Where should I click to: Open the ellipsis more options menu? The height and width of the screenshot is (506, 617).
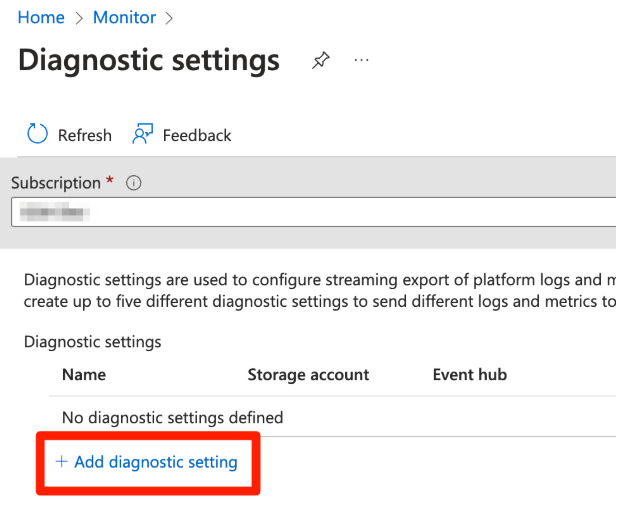(x=361, y=61)
